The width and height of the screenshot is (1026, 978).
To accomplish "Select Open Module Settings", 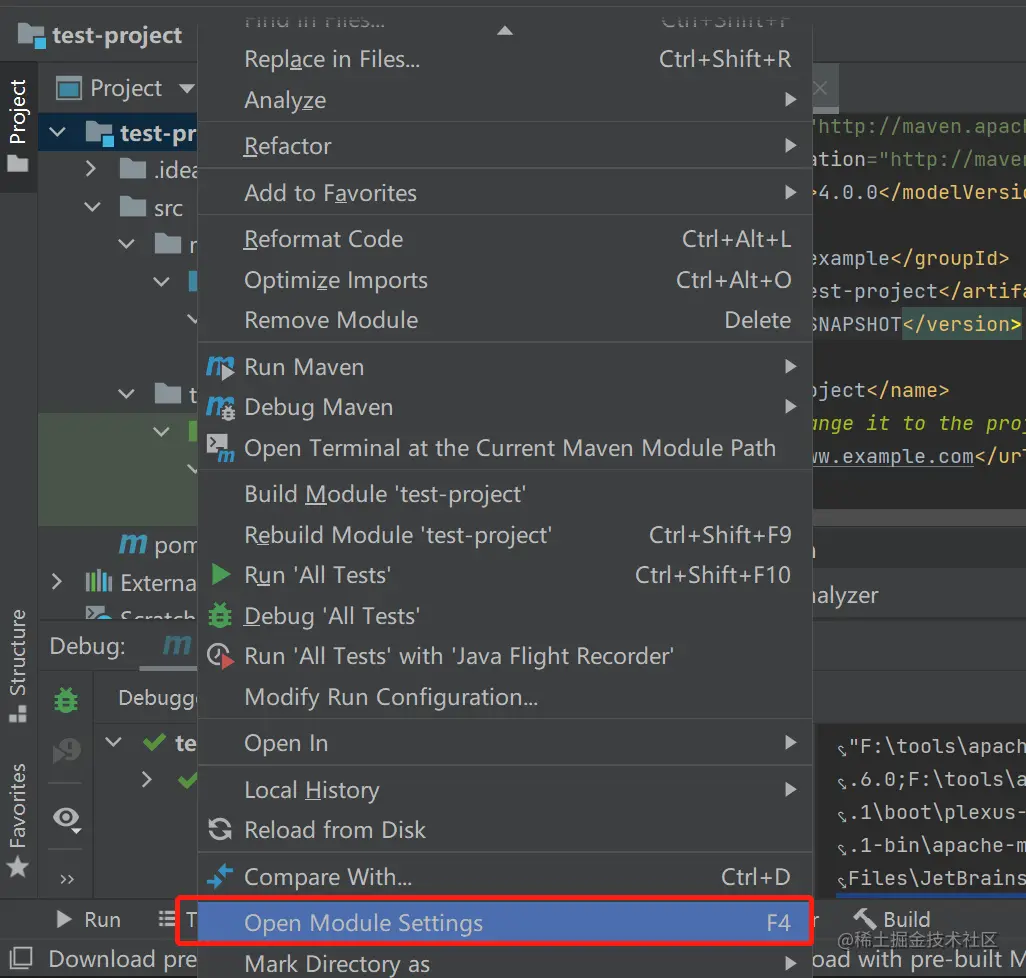I will click(504, 922).
